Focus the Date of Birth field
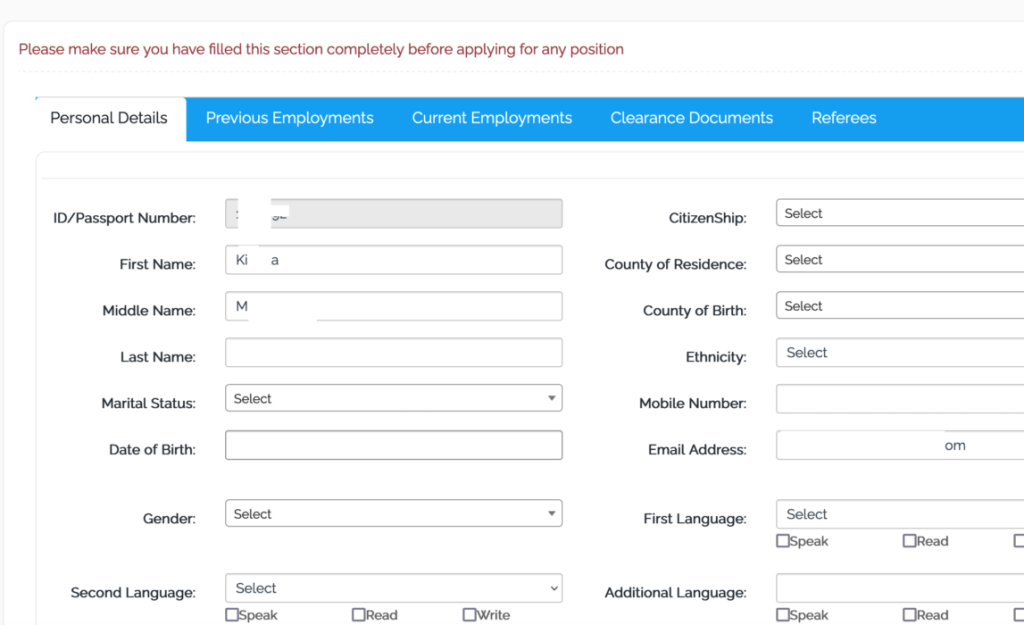 coord(393,445)
